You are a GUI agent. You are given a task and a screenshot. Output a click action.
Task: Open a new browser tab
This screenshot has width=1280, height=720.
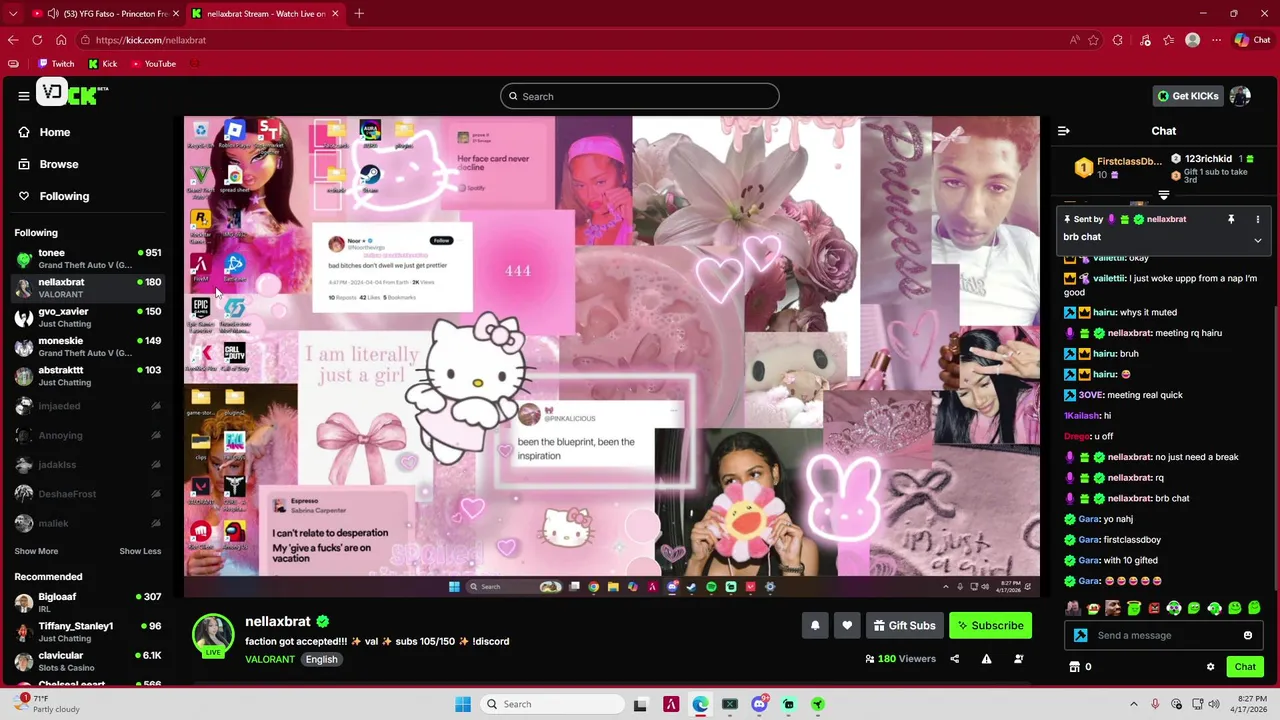pos(359,14)
